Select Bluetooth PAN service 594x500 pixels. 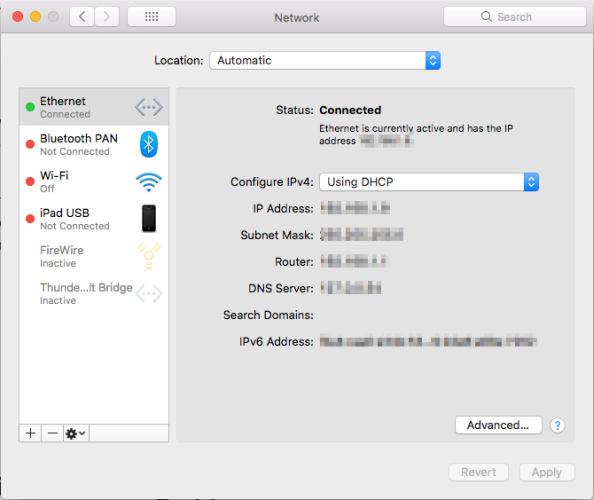click(94, 144)
